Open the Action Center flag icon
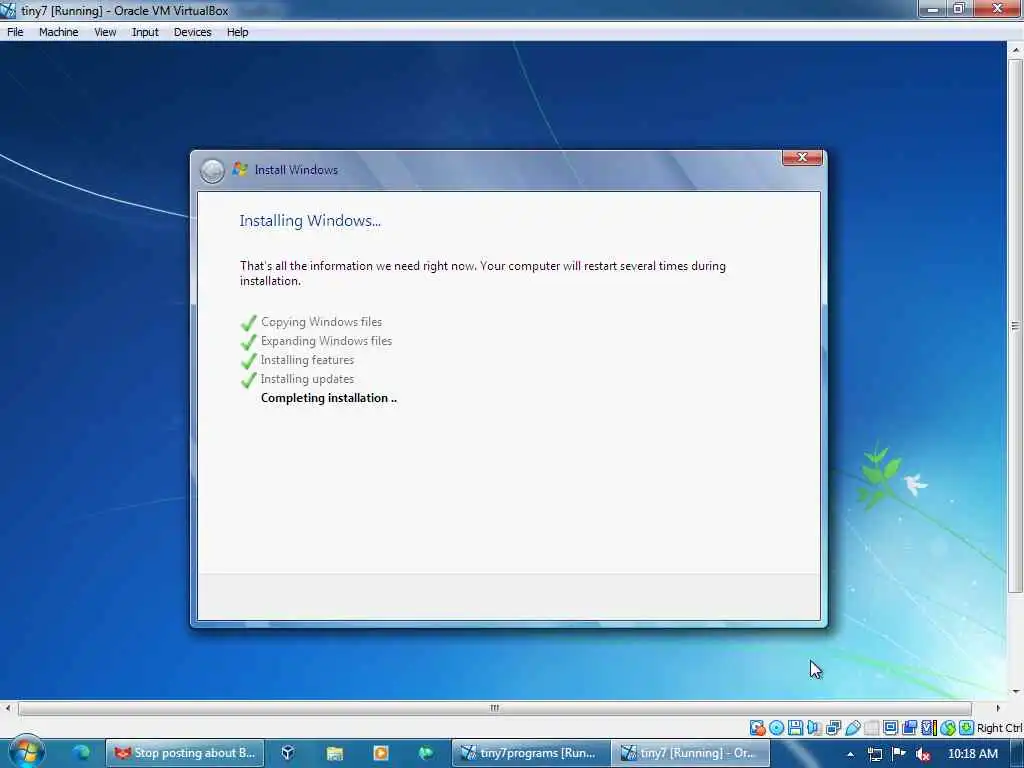This screenshot has width=1024, height=768. pyautogui.click(x=899, y=754)
